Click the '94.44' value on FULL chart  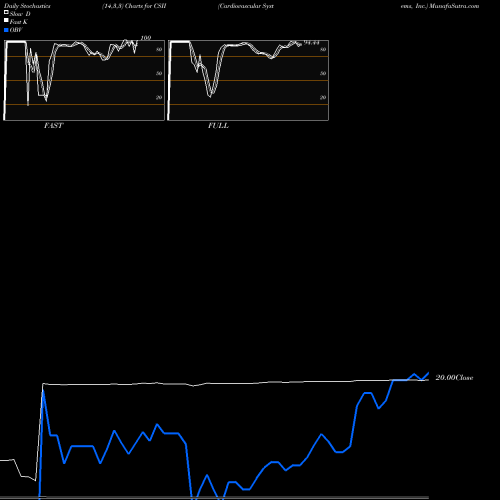click(312, 43)
